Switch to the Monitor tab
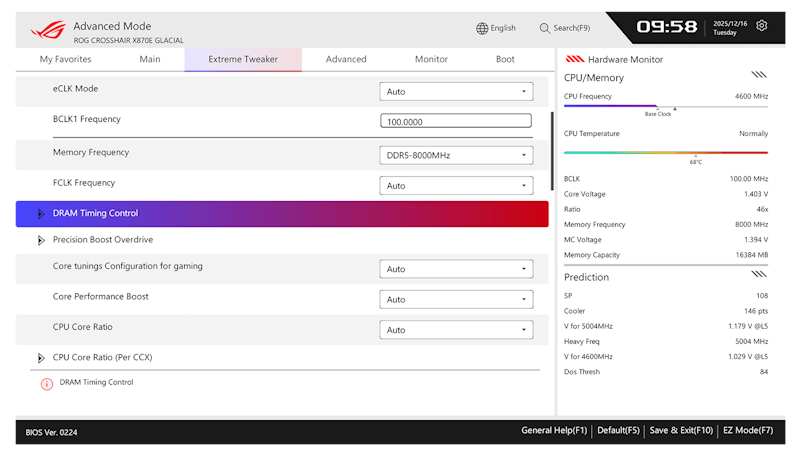Image resolution: width=800 pixels, height=455 pixels. click(x=431, y=59)
